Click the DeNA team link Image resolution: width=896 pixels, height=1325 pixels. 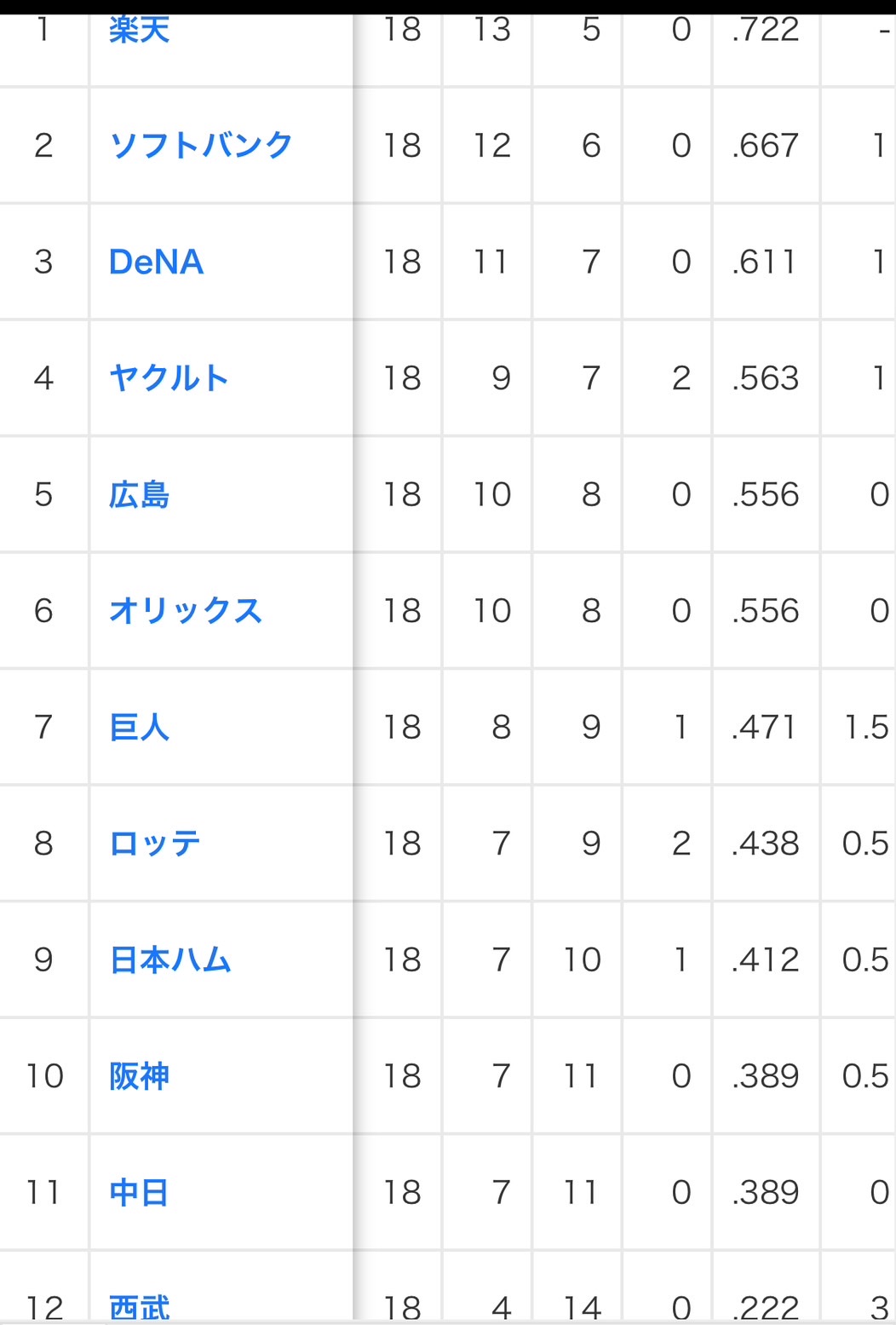pyautogui.click(x=157, y=262)
